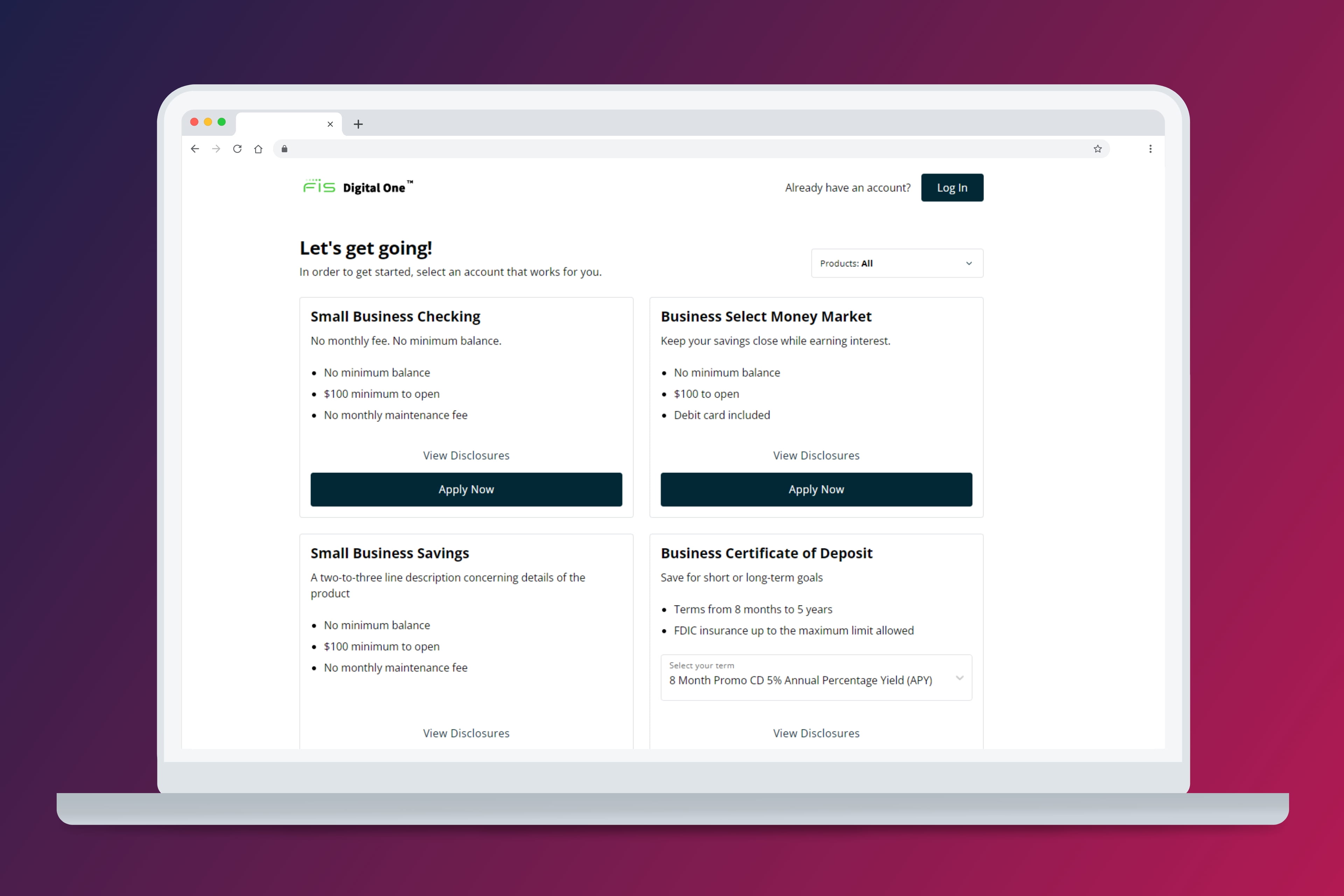Close the current browser tab
Viewport: 1344px width, 896px height.
[x=330, y=124]
